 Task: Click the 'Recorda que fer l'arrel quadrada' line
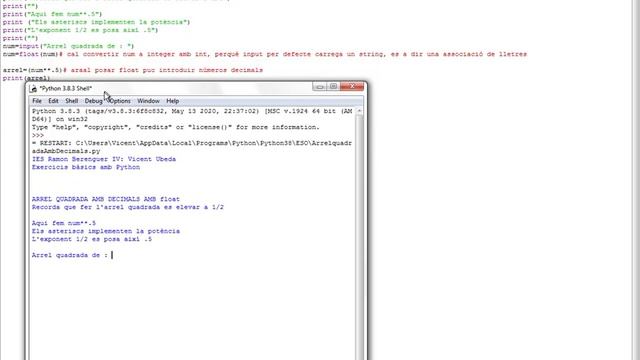pyautogui.click(x=128, y=207)
